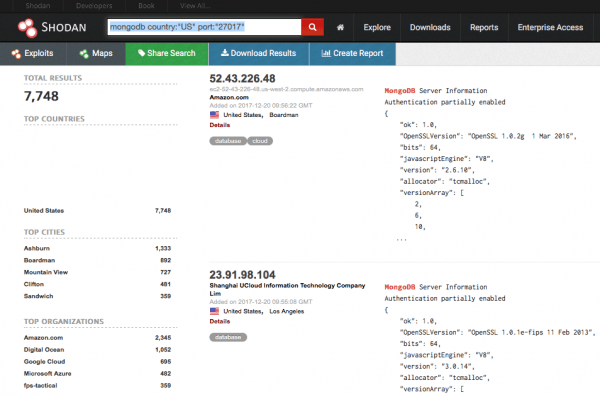Screen dimensions: 600x397
Task: Filter by fps-tactical organization
Action: [40, 386]
